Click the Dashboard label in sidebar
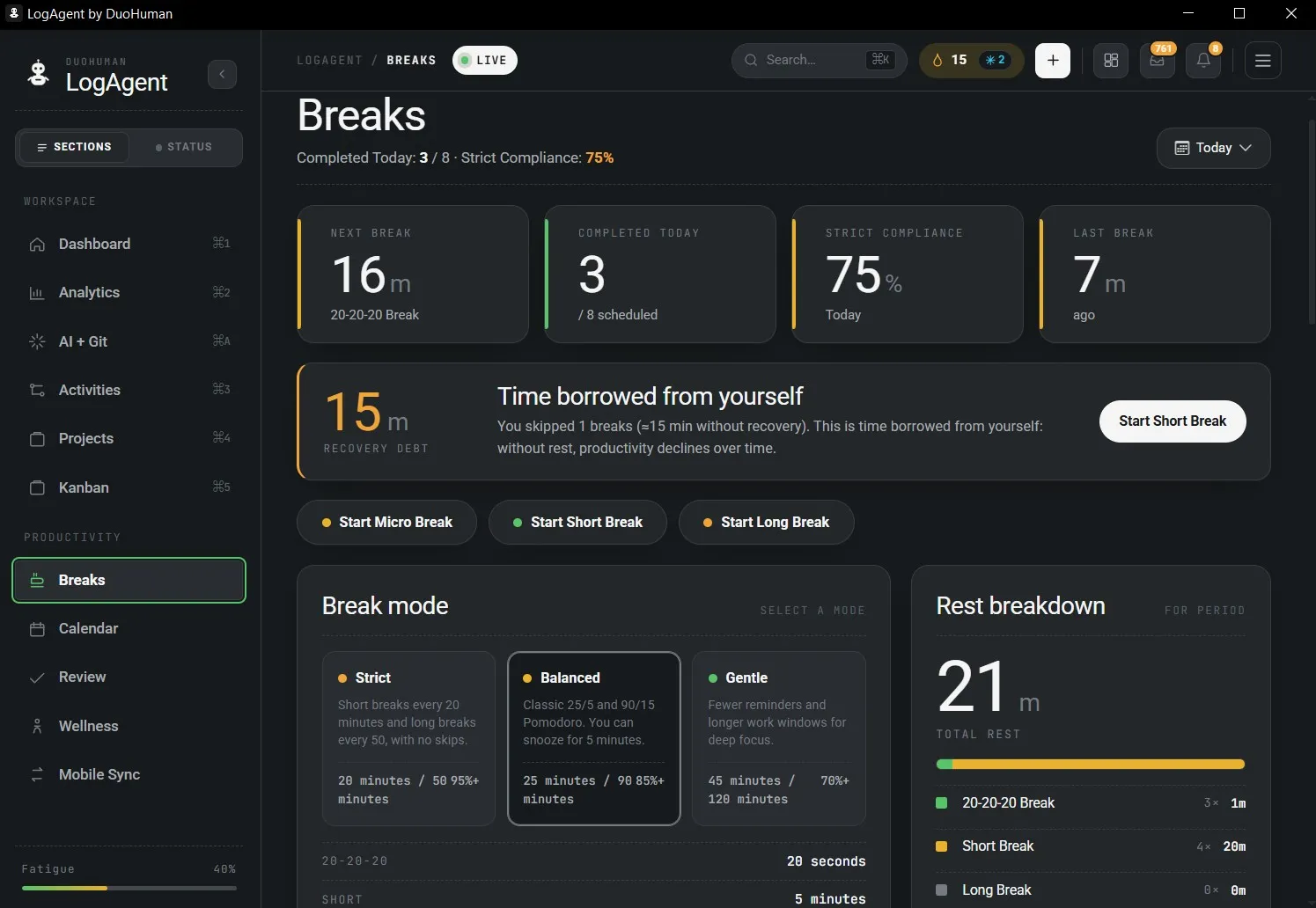The width and height of the screenshot is (1316, 908). [x=94, y=244]
